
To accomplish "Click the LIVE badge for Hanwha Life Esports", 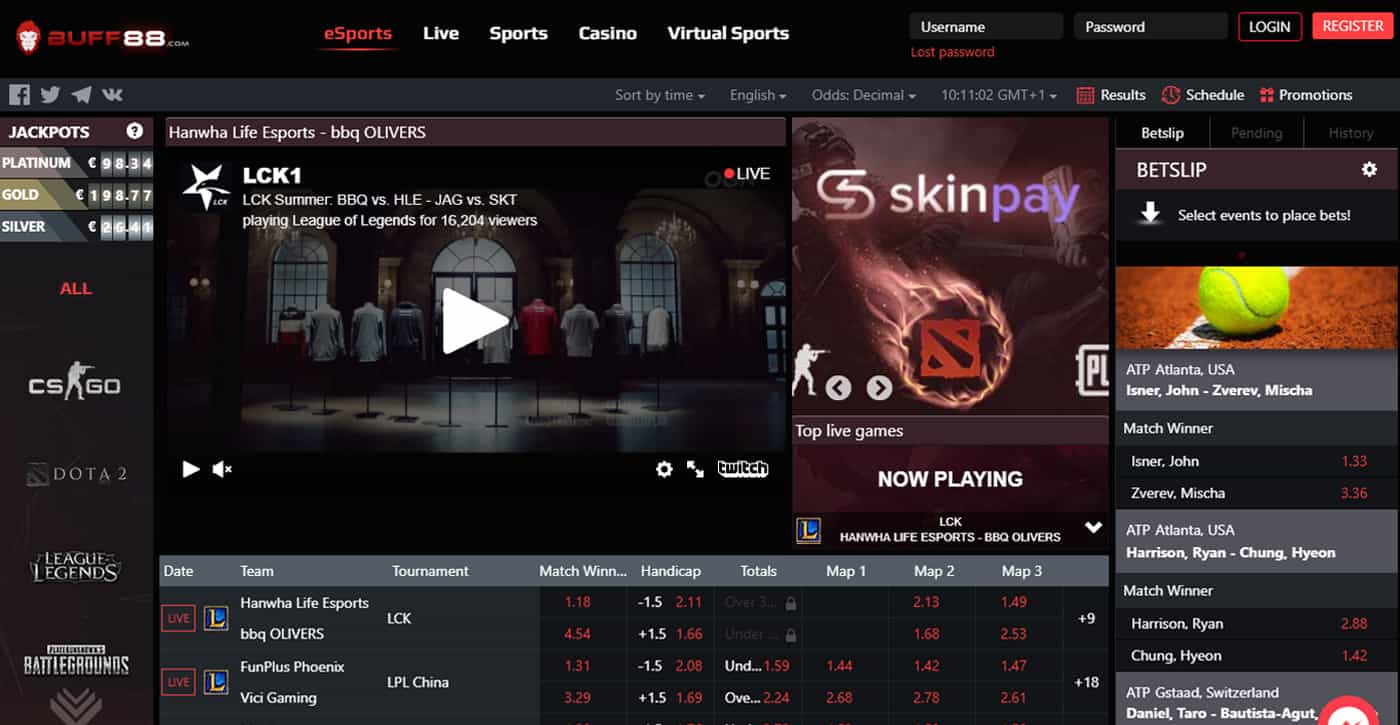I will click(x=178, y=618).
